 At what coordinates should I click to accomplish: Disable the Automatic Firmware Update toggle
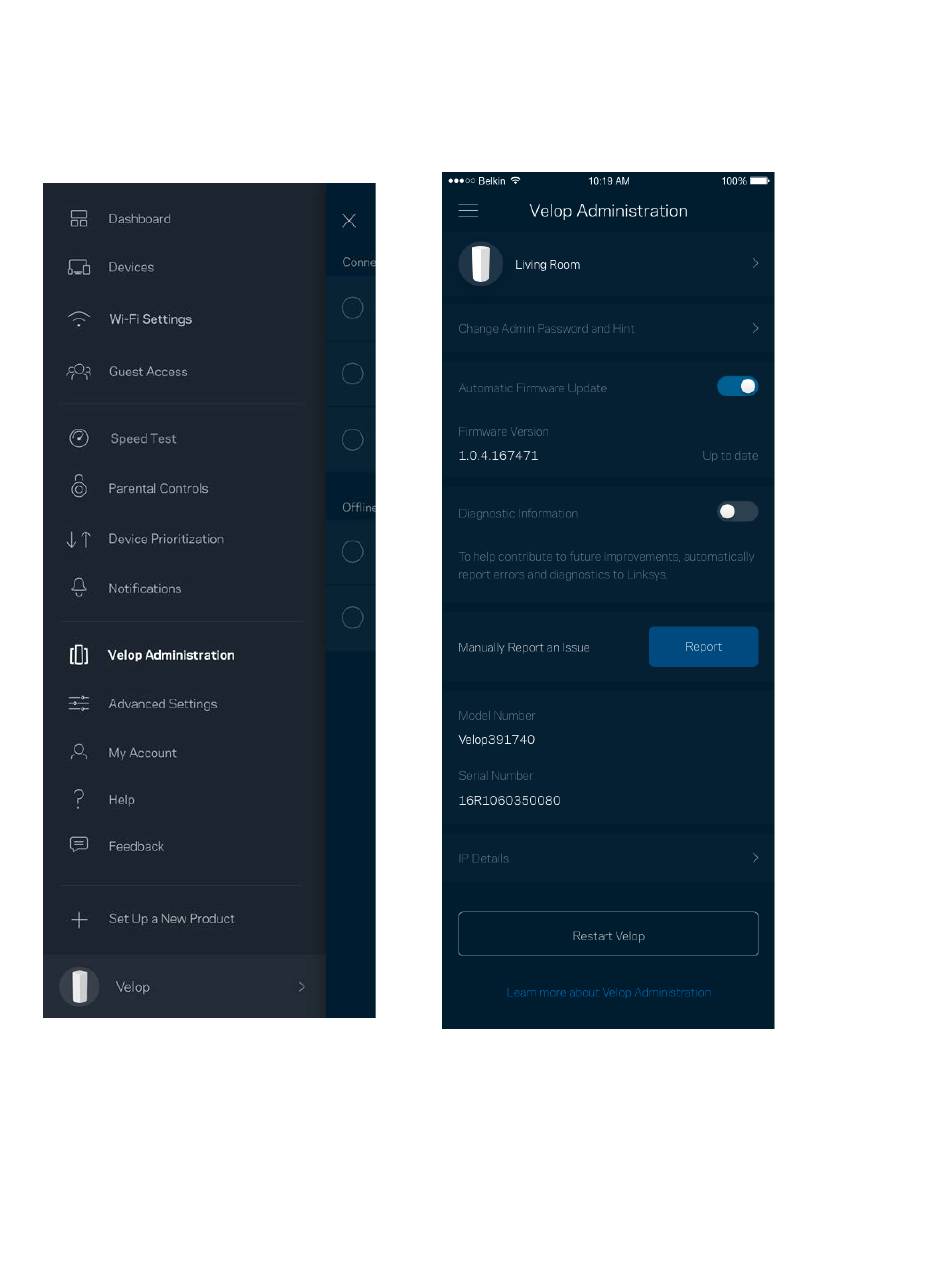pos(738,386)
